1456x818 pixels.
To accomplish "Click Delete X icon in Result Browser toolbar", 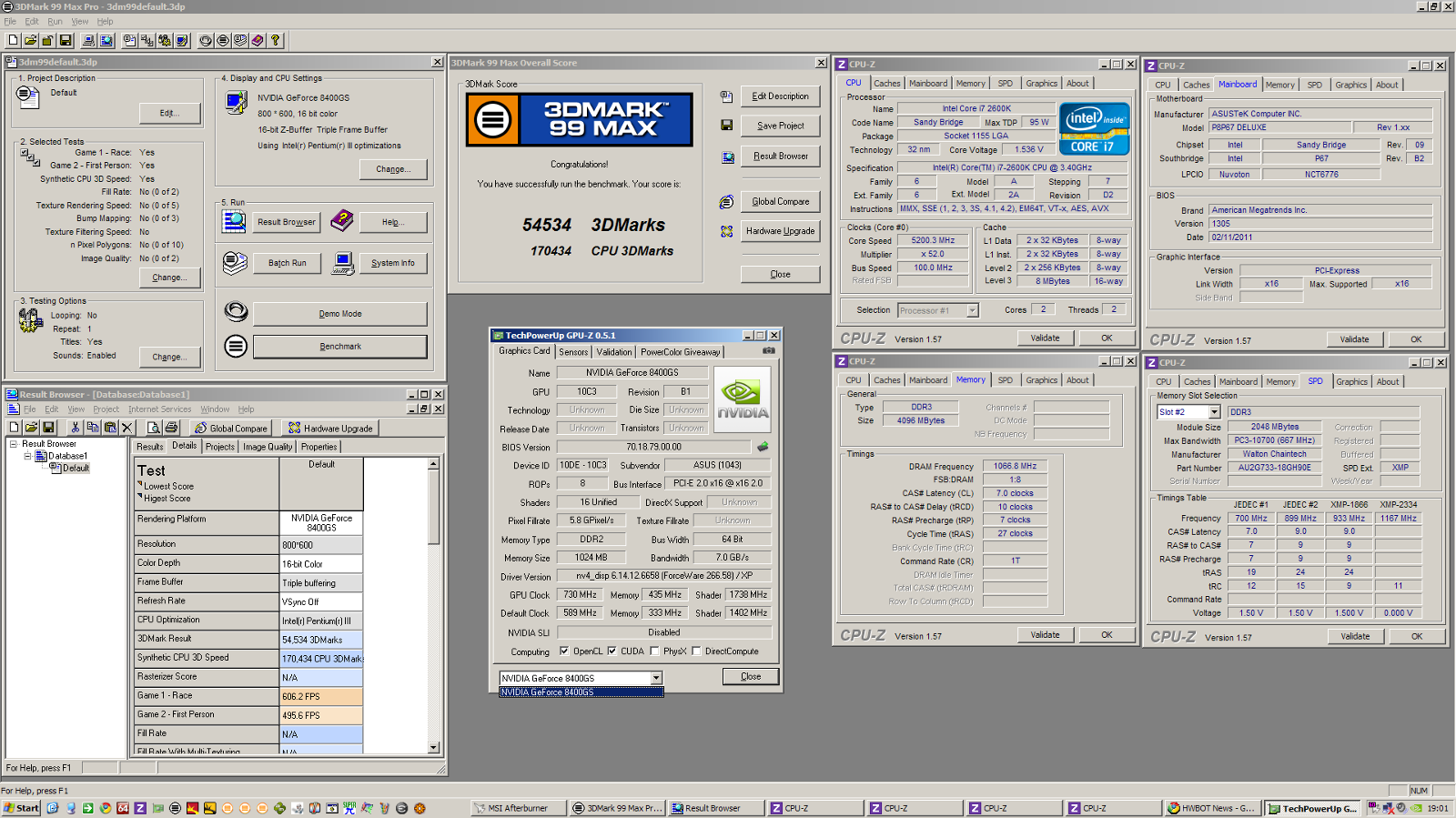I will 126,427.
